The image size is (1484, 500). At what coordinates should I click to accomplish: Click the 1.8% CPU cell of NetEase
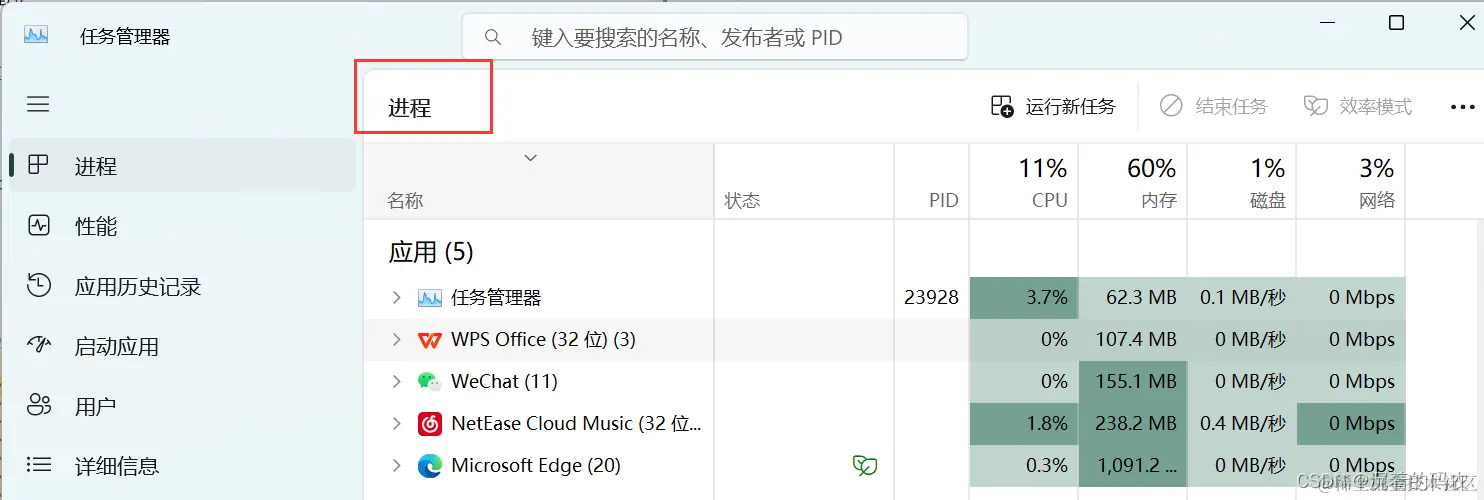(1024, 424)
